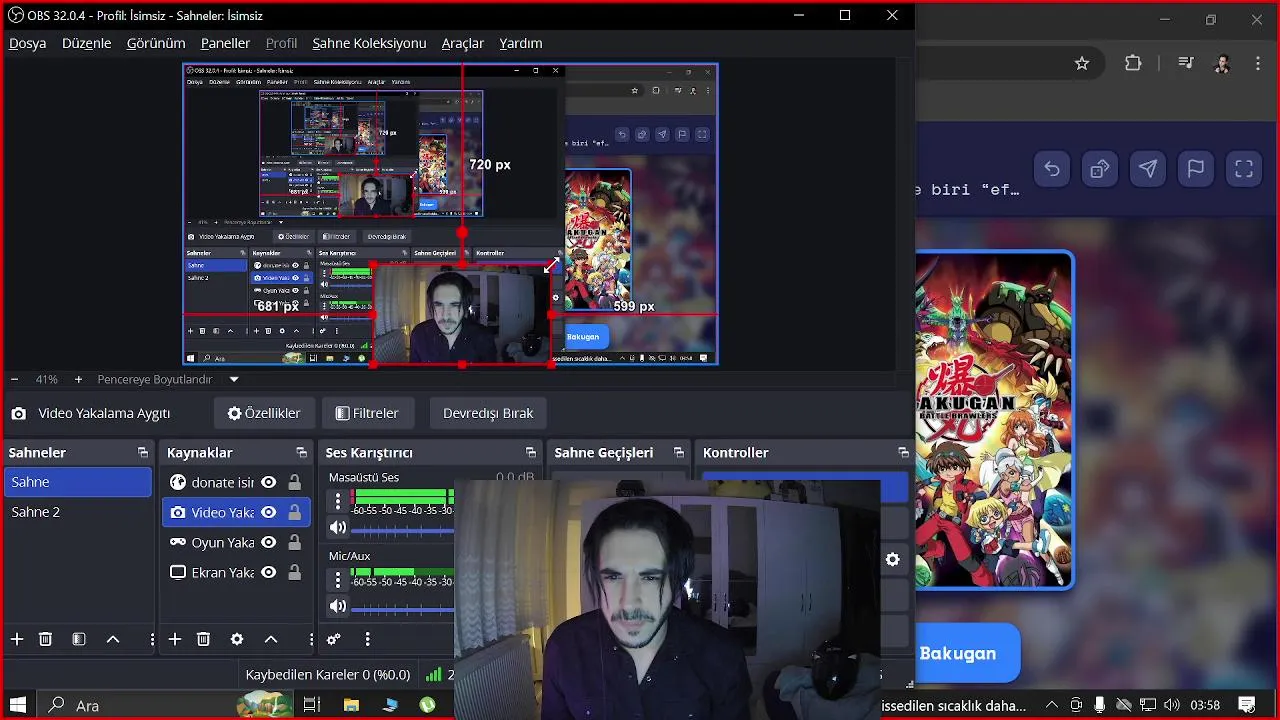Pop out the Kontroller dock
The height and width of the screenshot is (720, 1280).
pos(904,453)
